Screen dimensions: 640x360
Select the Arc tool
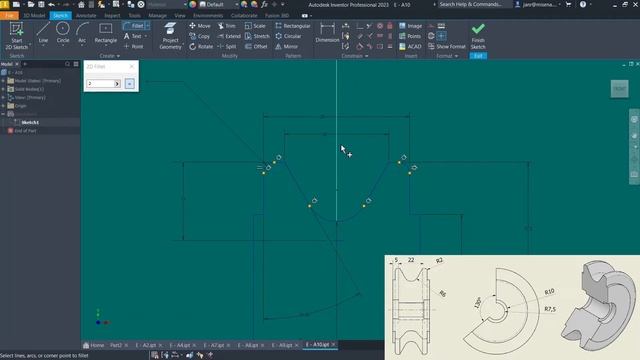(82, 33)
